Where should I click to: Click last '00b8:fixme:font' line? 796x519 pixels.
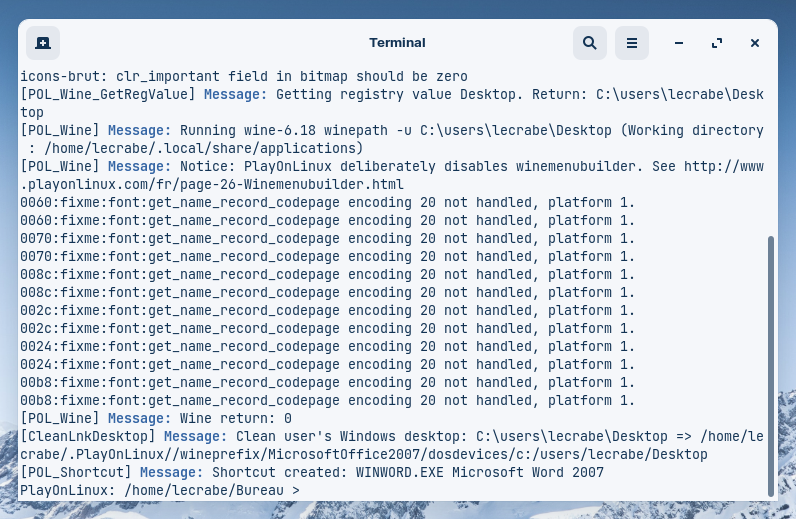(327, 401)
